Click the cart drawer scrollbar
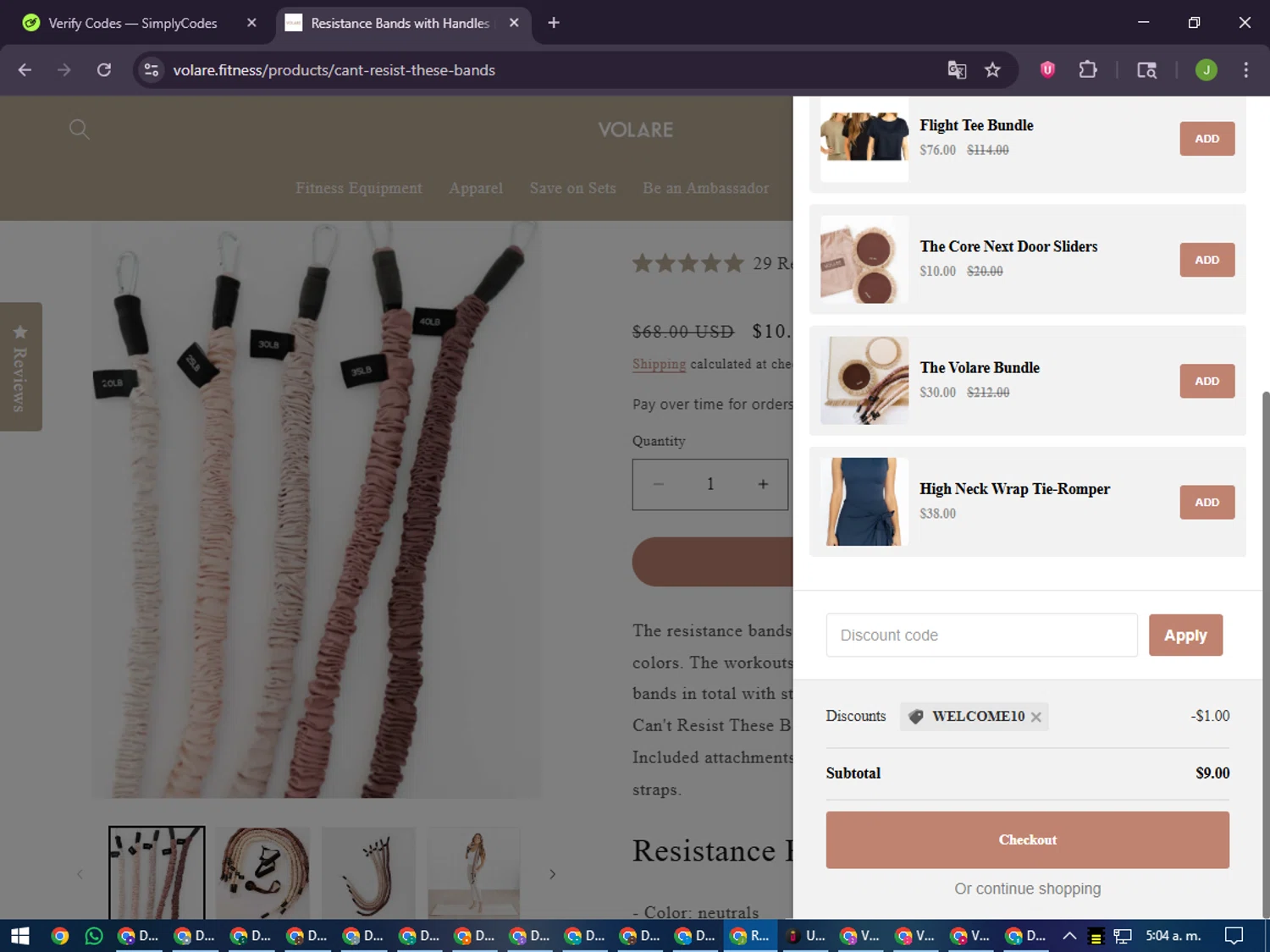 point(1266,653)
